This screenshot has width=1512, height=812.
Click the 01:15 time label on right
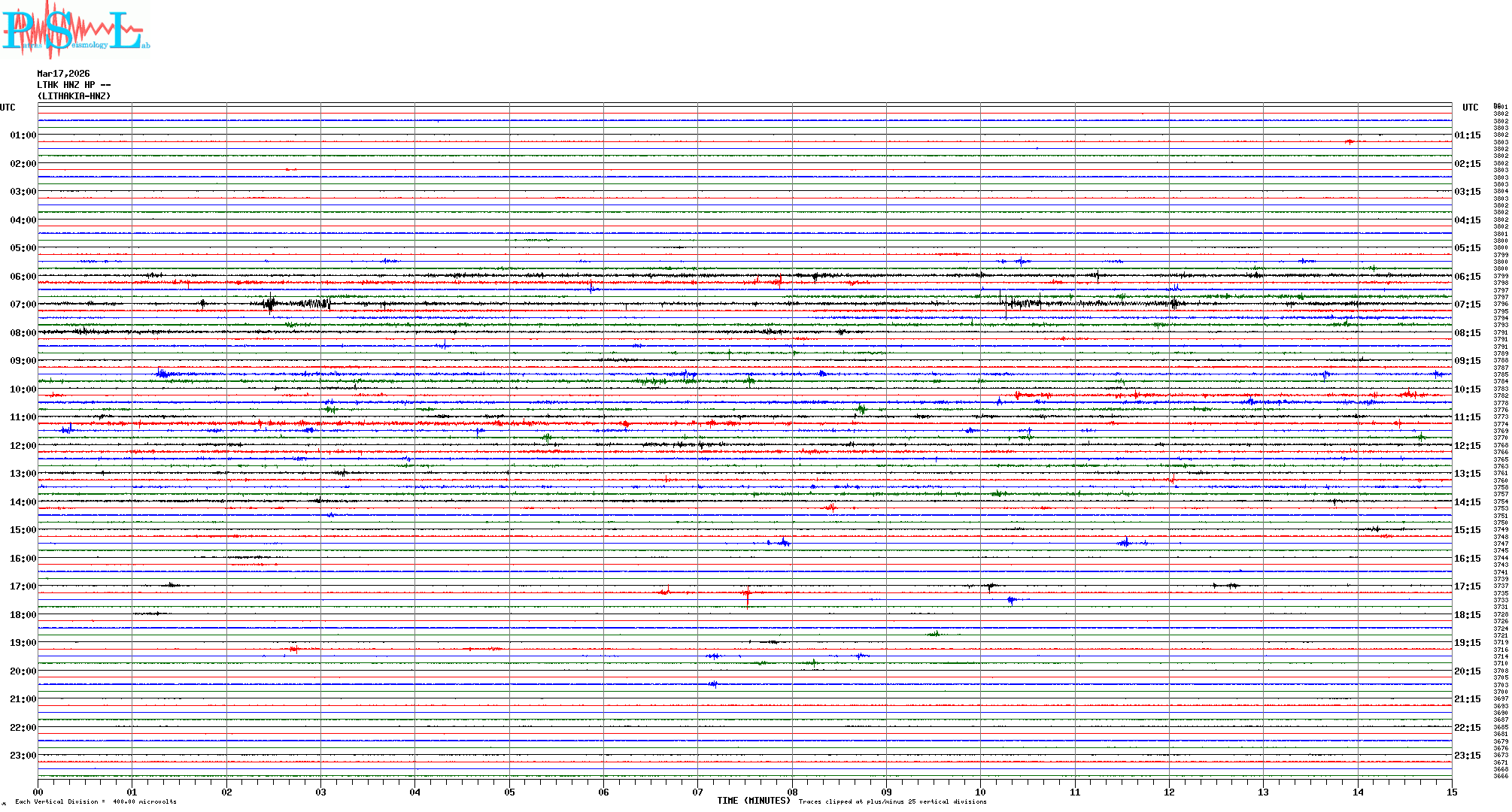tap(1467, 135)
